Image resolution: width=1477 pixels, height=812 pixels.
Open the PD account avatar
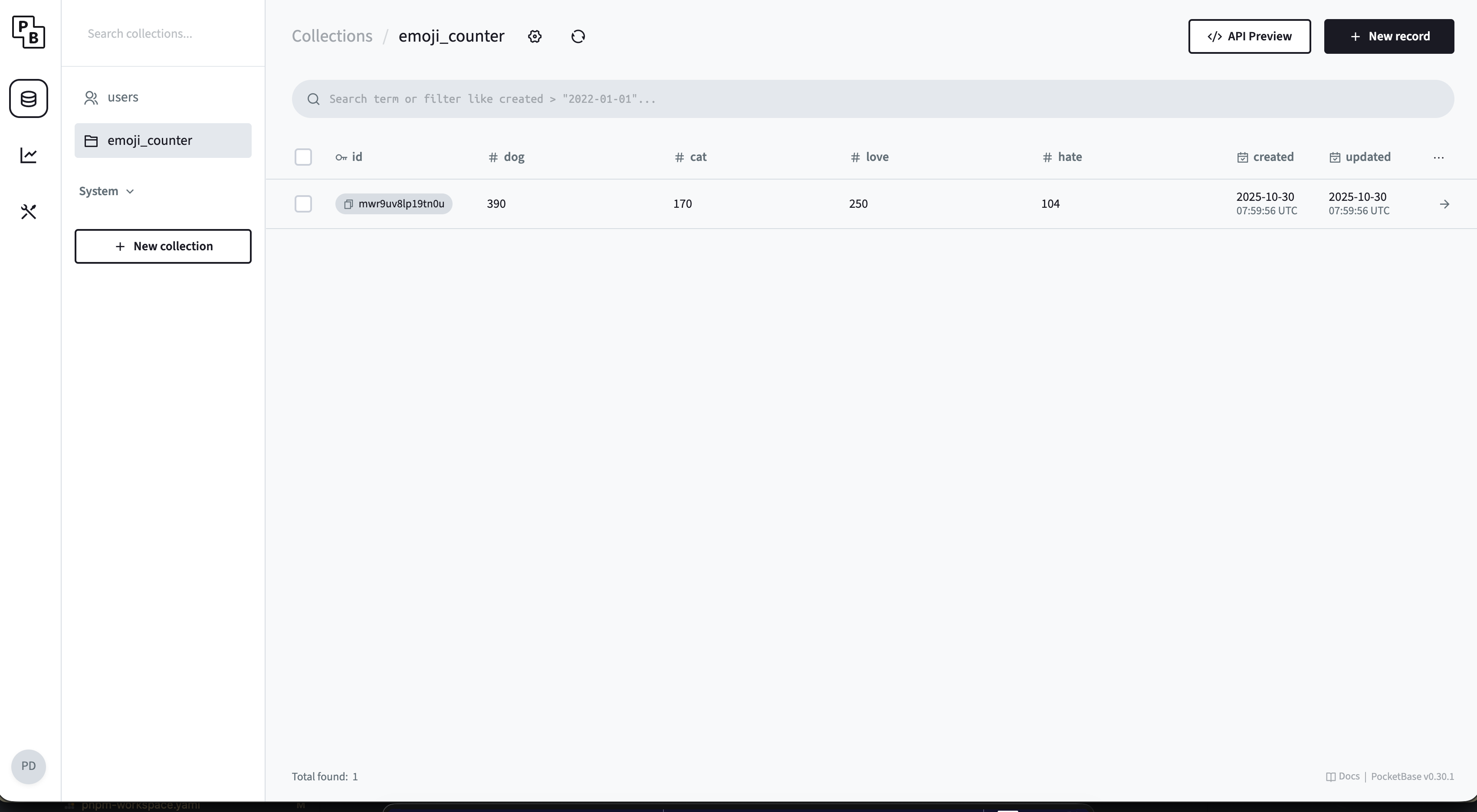tap(28, 766)
